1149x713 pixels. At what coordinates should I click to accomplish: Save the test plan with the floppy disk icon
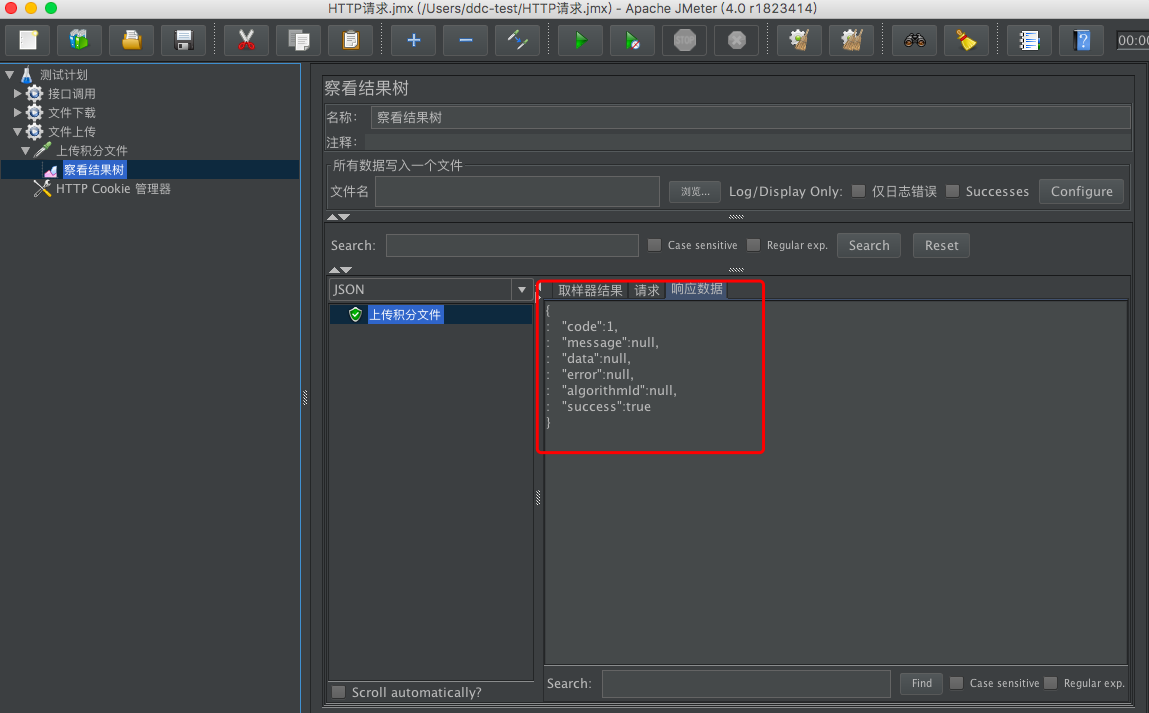(183, 40)
